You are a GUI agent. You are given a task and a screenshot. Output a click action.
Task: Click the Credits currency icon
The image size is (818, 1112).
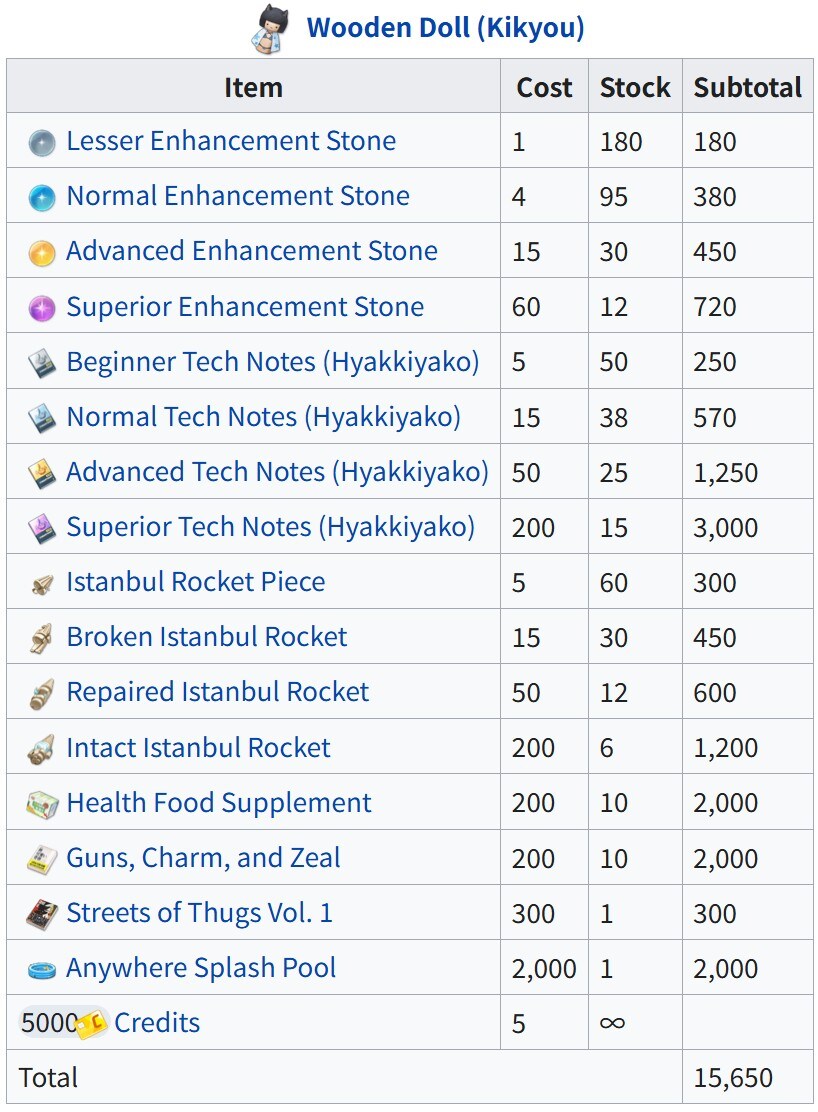coord(92,1024)
